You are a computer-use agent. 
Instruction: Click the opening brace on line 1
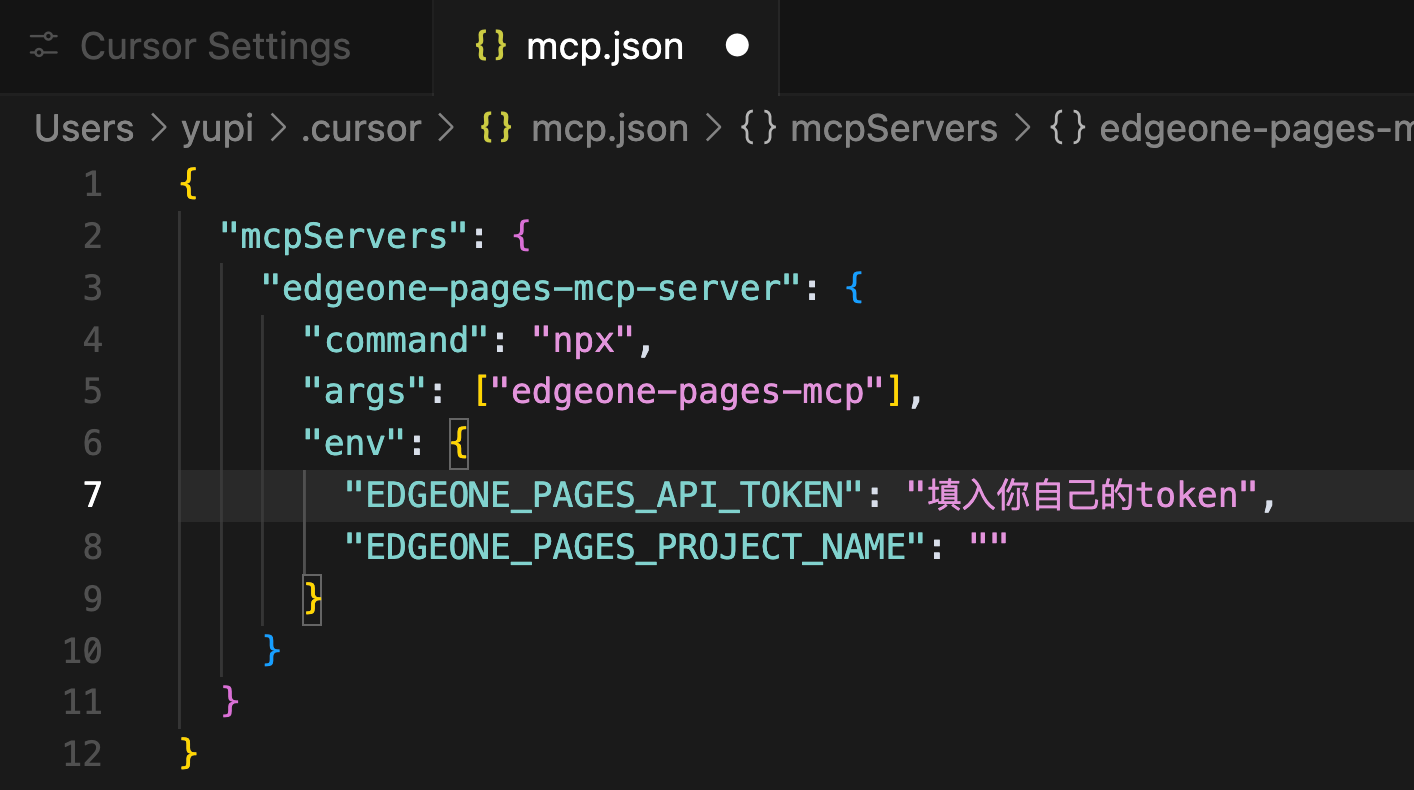(x=188, y=184)
